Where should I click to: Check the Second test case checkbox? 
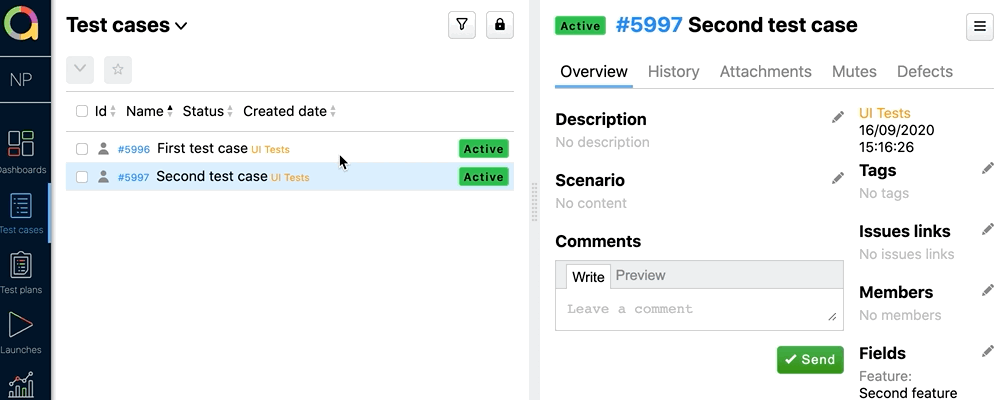(82, 177)
